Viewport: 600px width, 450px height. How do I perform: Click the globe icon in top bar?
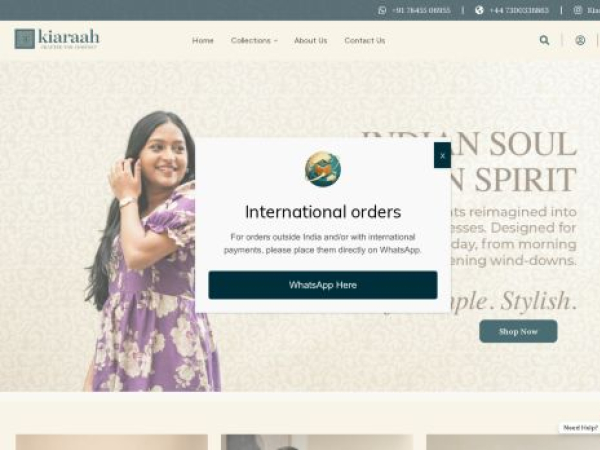coord(479,10)
